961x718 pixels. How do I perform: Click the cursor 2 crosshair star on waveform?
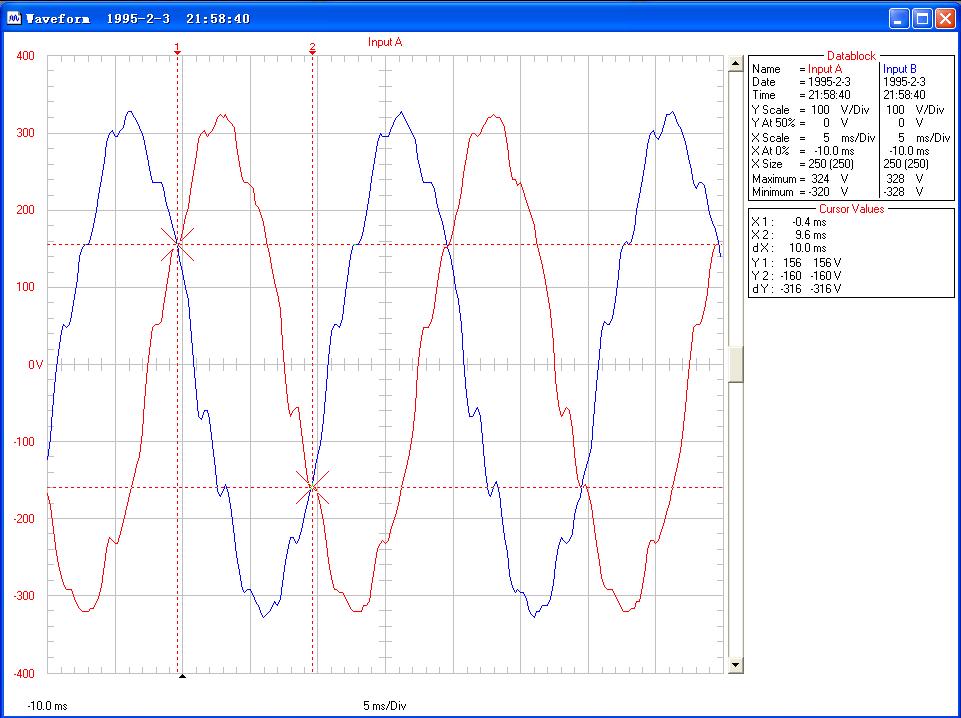pyautogui.click(x=313, y=487)
